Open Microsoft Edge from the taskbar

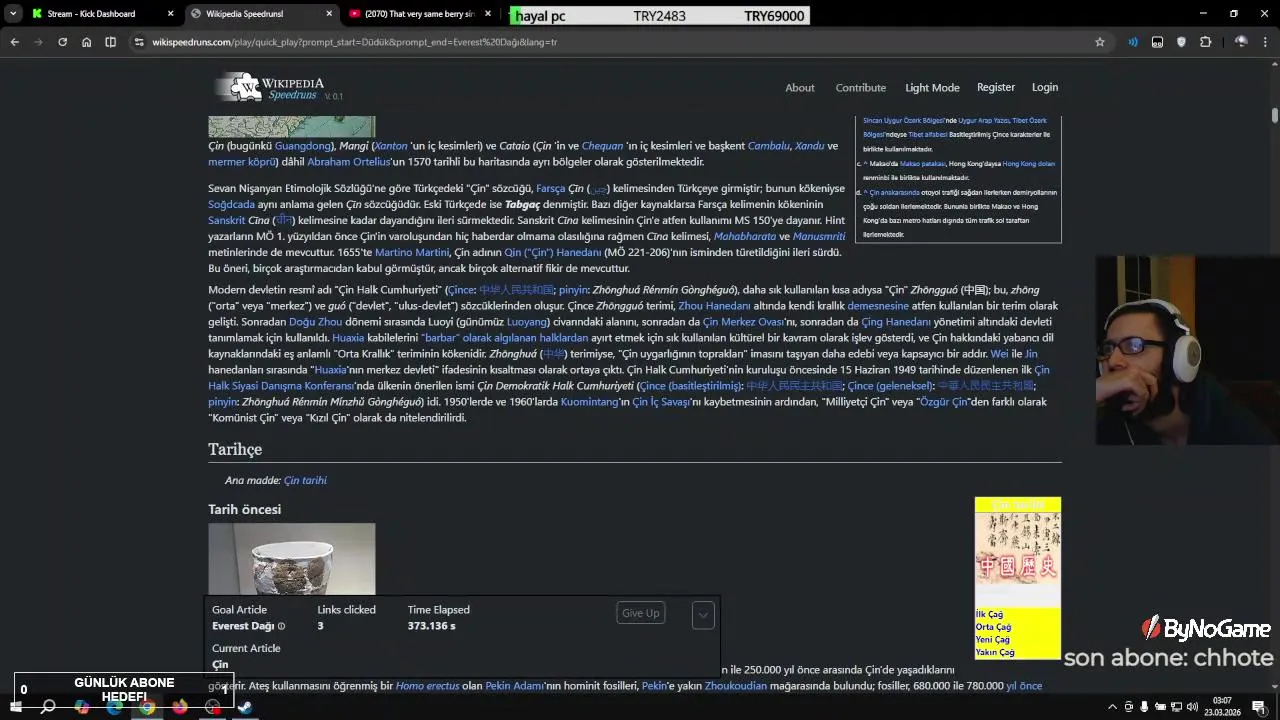(114, 707)
